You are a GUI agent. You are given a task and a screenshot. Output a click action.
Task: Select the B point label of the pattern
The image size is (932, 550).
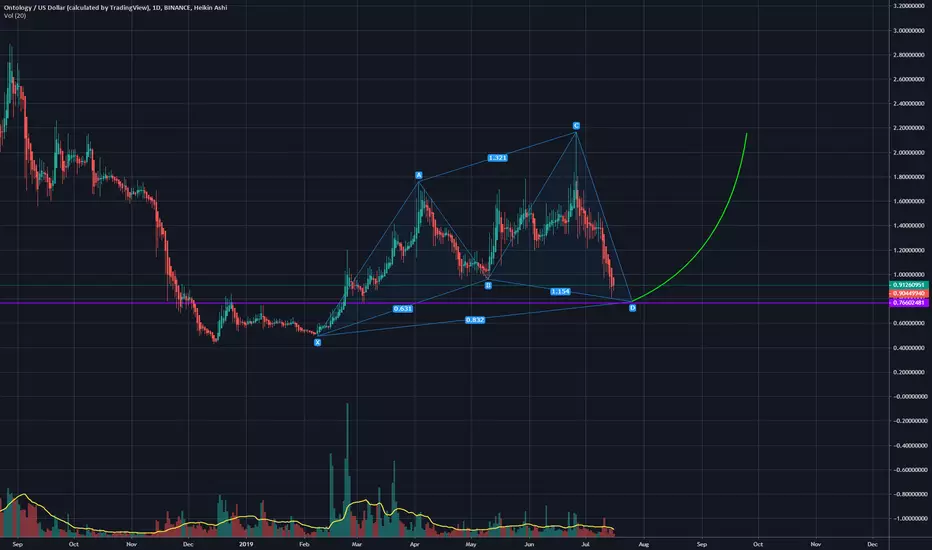[488, 285]
